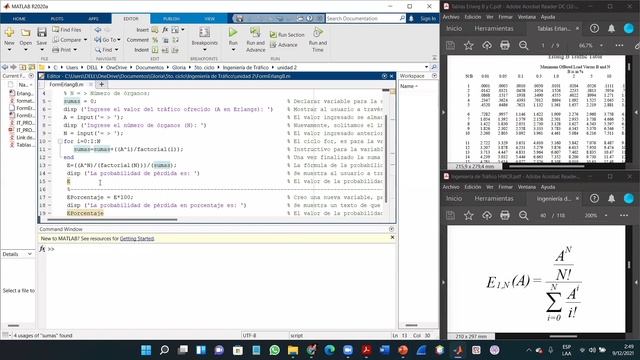Click the Advance button in RUN group
640x360 pixels.
(x=284, y=45)
